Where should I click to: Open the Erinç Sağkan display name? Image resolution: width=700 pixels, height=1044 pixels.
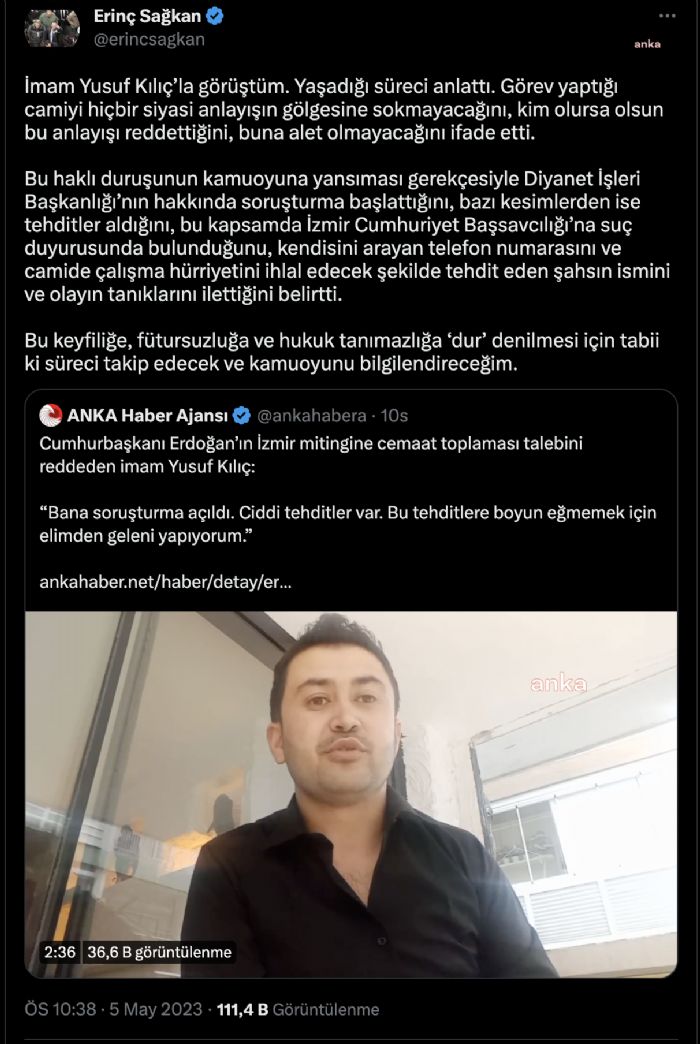(x=147, y=17)
